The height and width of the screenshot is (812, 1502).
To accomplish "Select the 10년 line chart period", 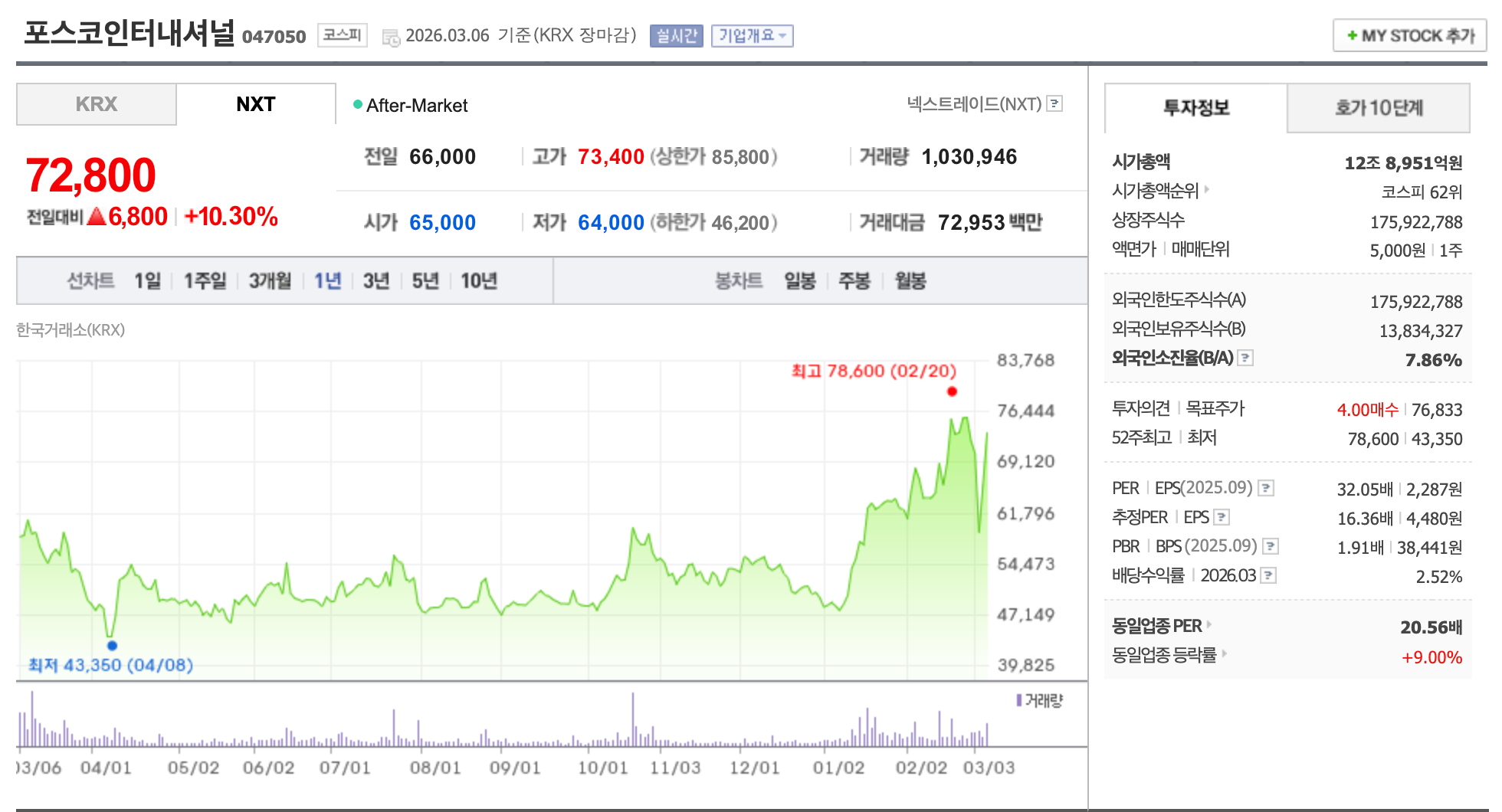I will tap(479, 281).
